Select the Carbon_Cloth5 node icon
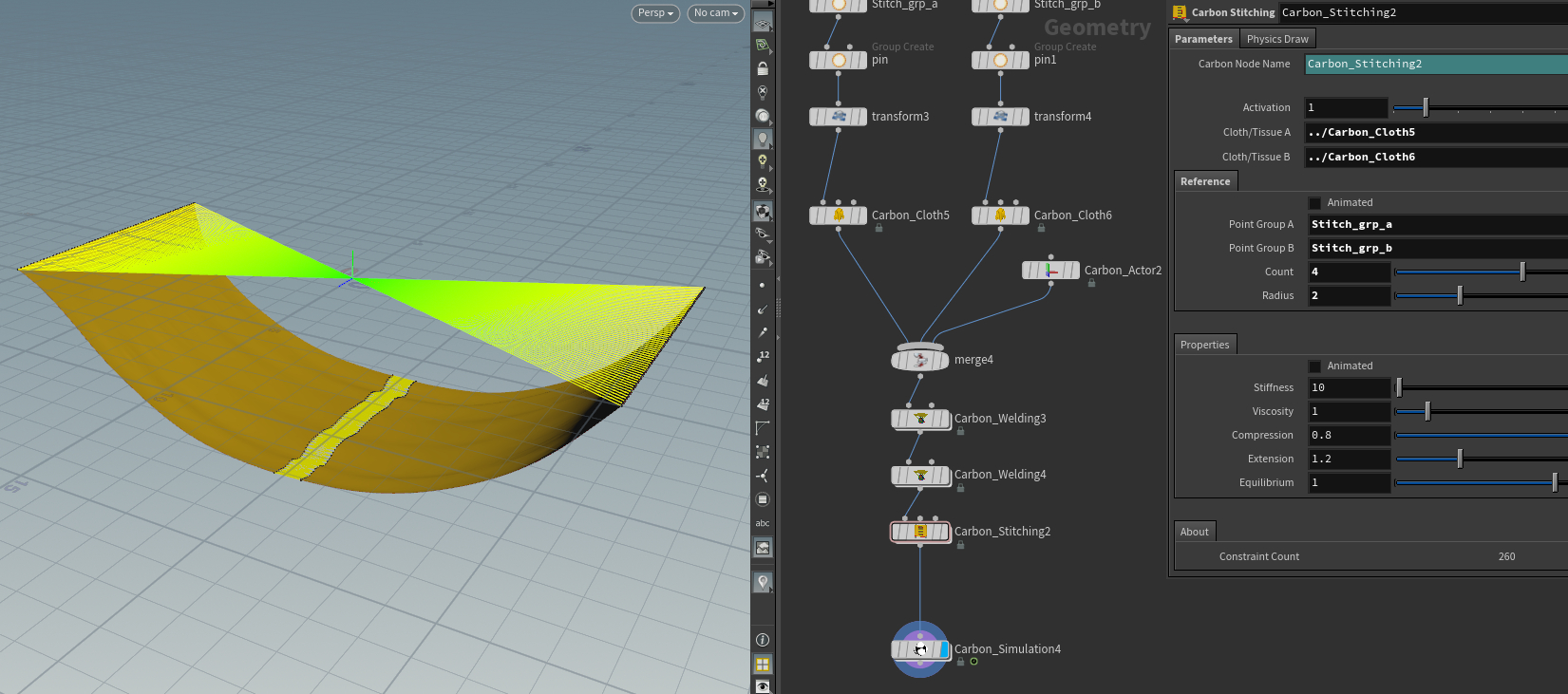The width and height of the screenshot is (1568, 694). [x=838, y=216]
